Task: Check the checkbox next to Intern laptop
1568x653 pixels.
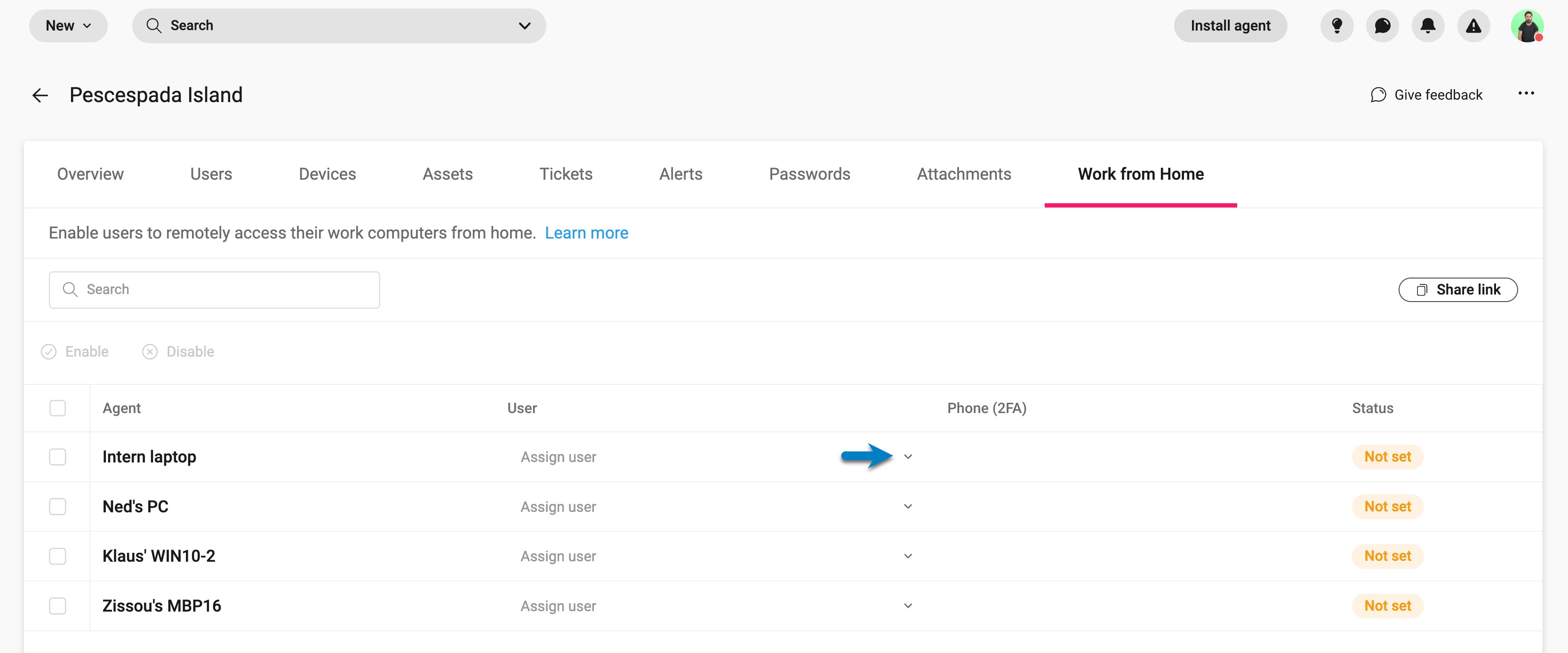Action: point(57,456)
